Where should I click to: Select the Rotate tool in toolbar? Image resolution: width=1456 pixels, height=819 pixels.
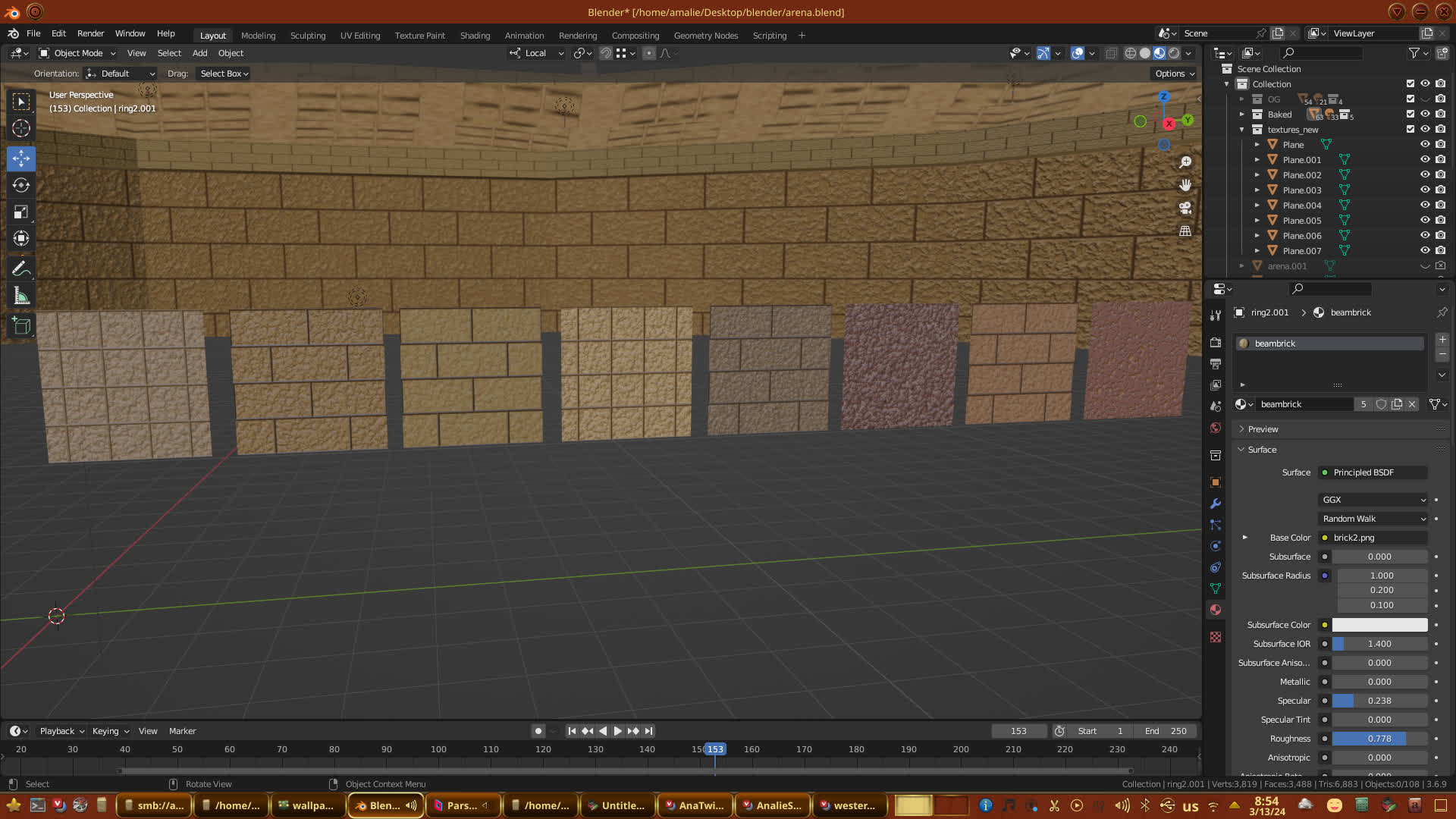[x=21, y=185]
